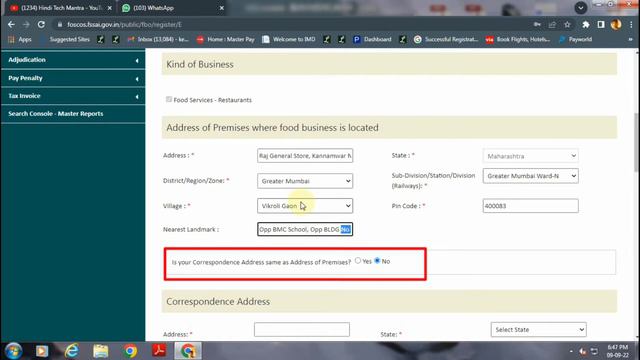Close the WhatsApp tab
The height and width of the screenshot is (360, 640).
pyautogui.click(x=222, y=8)
